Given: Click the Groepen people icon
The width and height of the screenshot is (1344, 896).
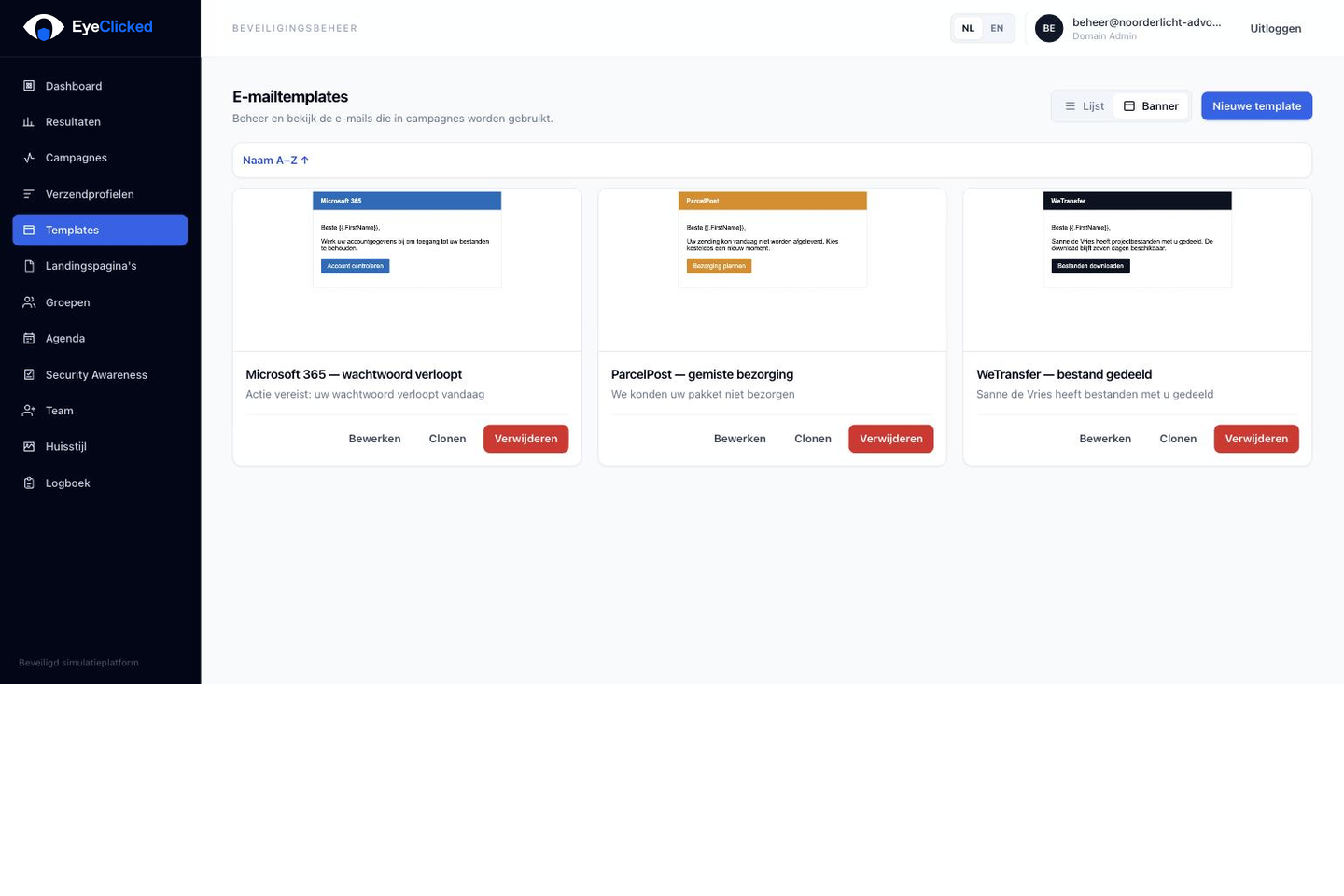Looking at the screenshot, I should (29, 302).
